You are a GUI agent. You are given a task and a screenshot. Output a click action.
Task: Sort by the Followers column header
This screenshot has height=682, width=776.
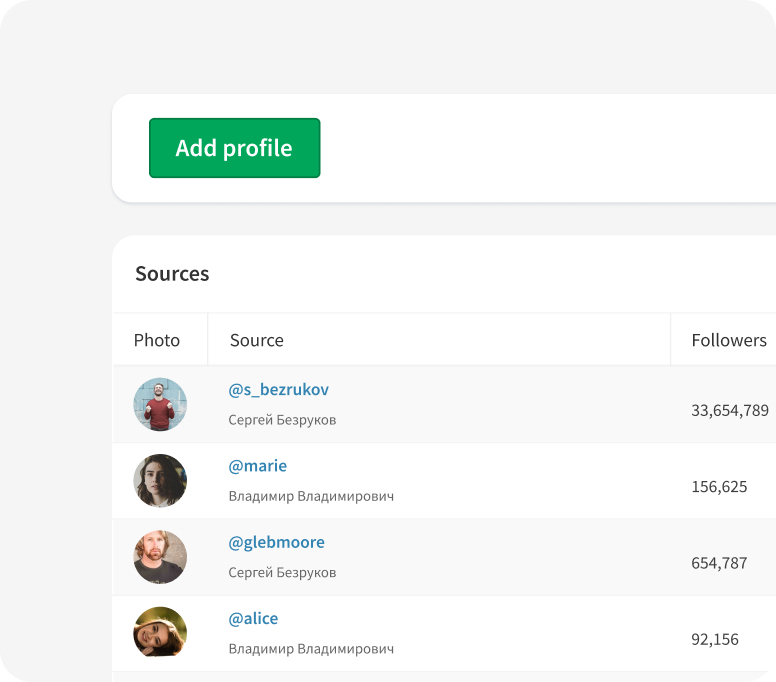tap(729, 340)
